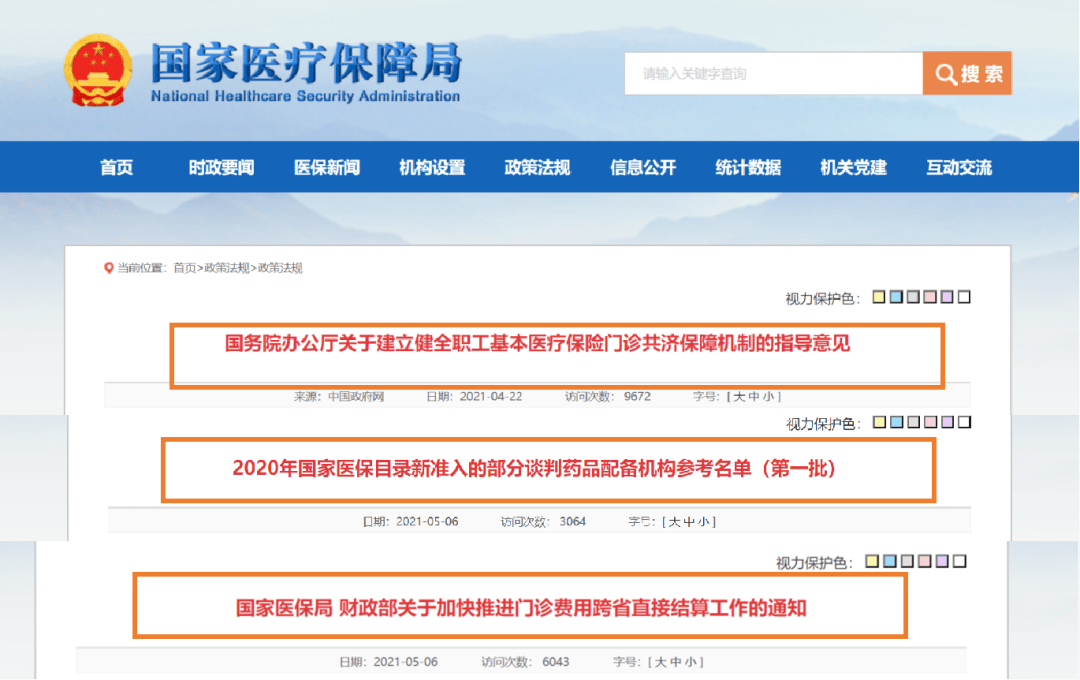
Task: Pick the gray swatch above the 2020年国家医保目录 title
Action: click(x=913, y=422)
